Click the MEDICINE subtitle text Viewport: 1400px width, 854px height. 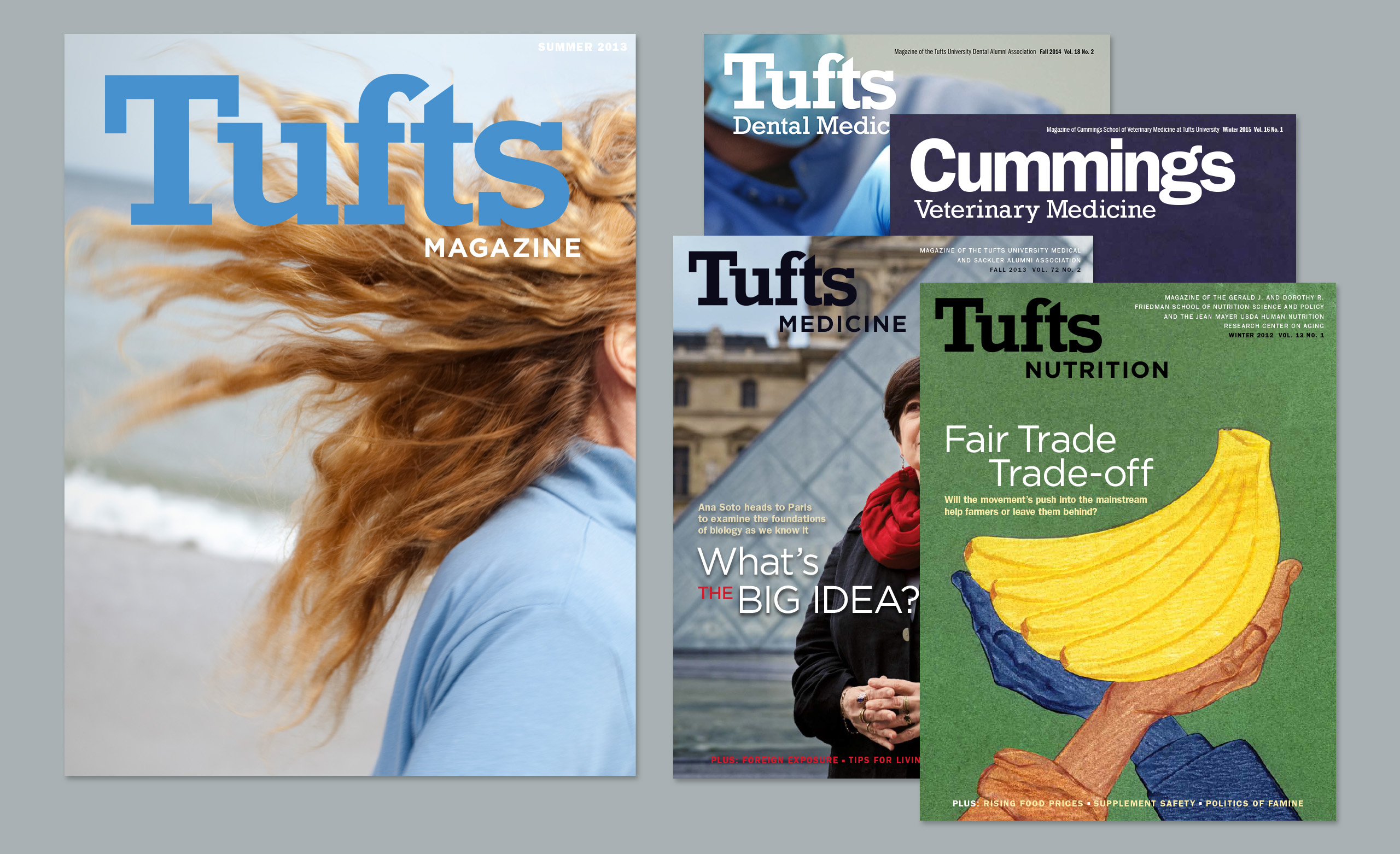[x=842, y=324]
